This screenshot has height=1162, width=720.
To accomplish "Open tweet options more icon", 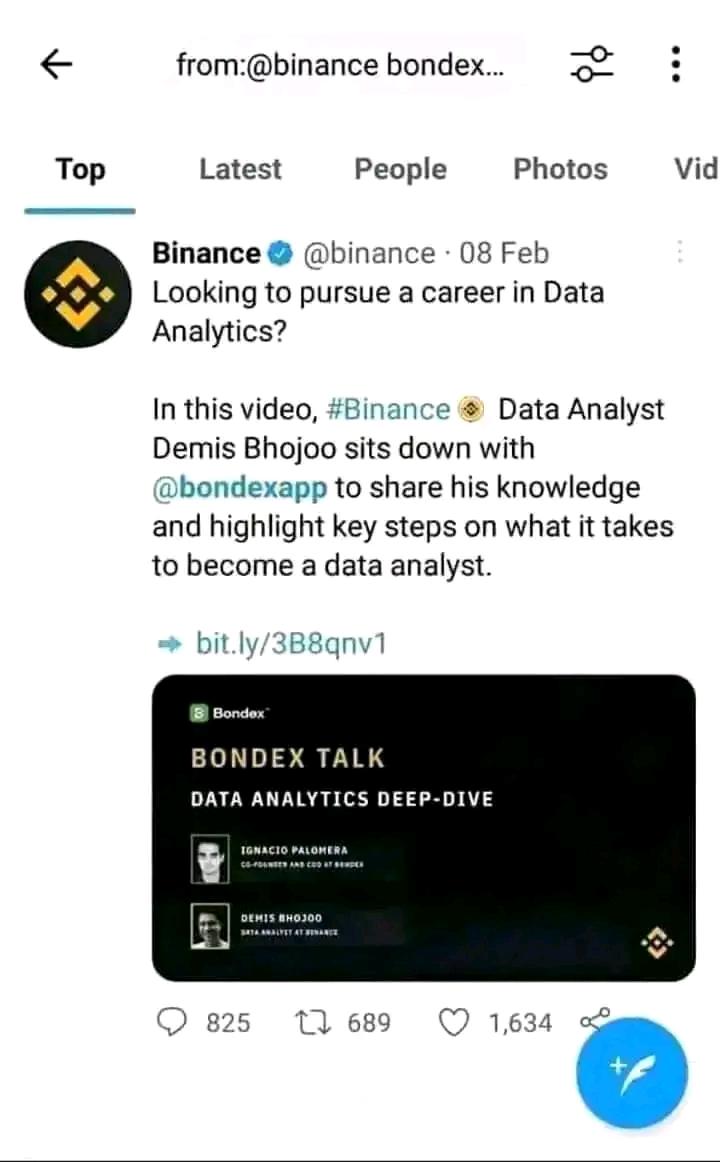I will click(x=680, y=252).
